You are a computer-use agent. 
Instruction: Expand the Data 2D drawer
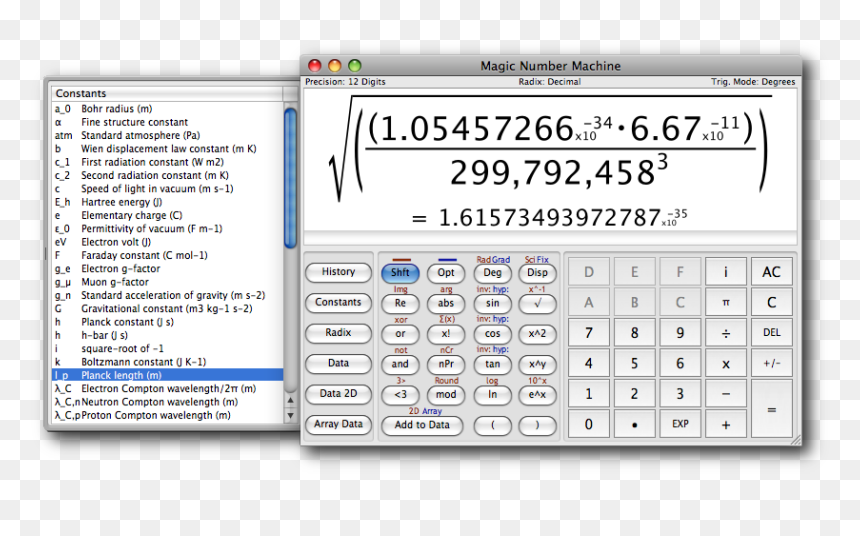coord(338,394)
